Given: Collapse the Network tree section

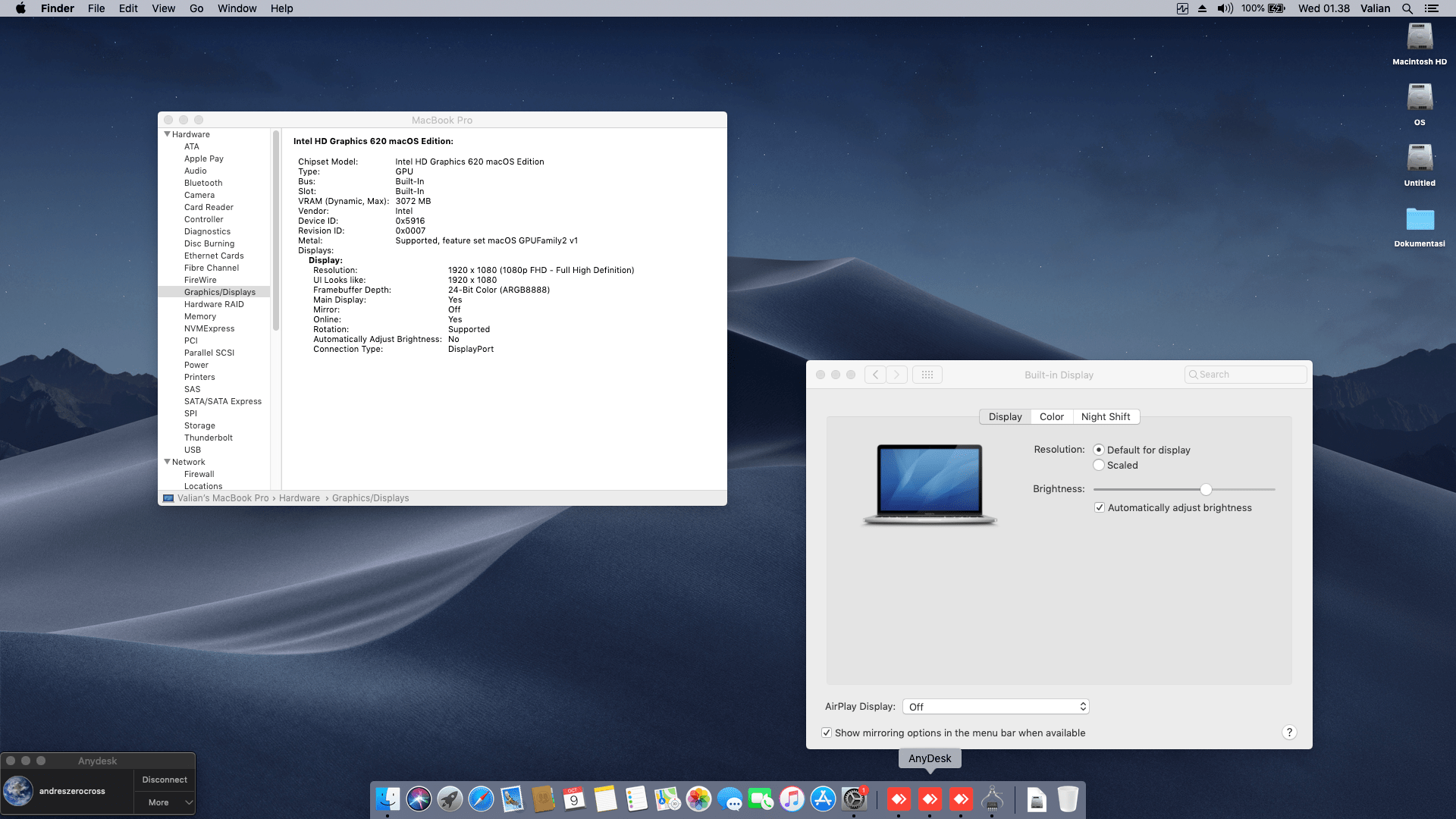Looking at the screenshot, I should (167, 462).
